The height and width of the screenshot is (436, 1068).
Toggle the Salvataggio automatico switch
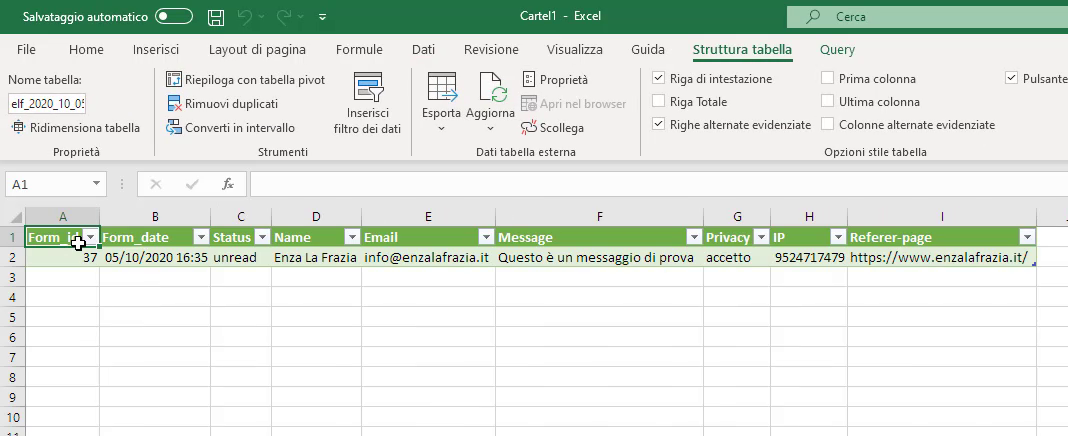(174, 17)
